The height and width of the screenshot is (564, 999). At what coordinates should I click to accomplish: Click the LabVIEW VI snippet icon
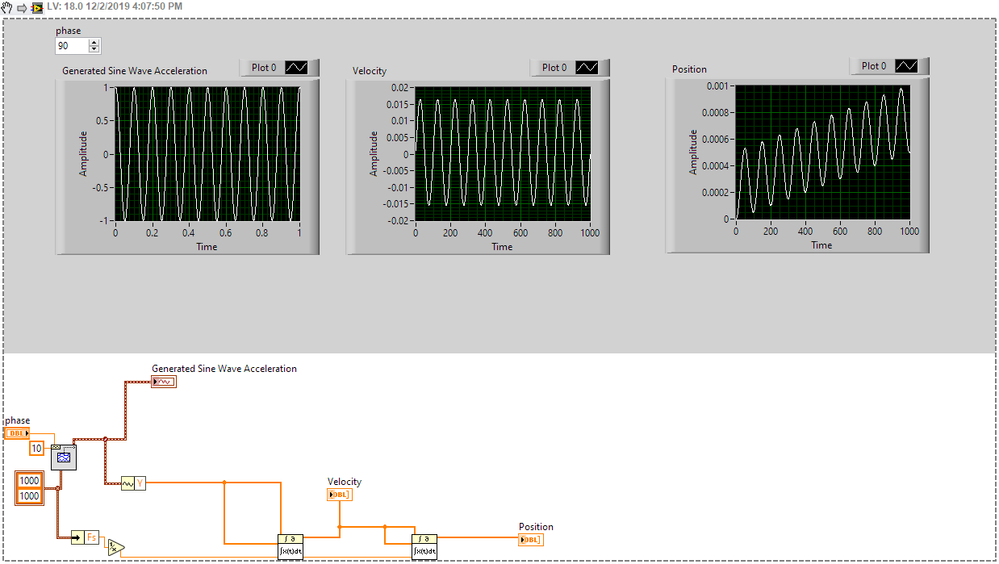pos(38,8)
